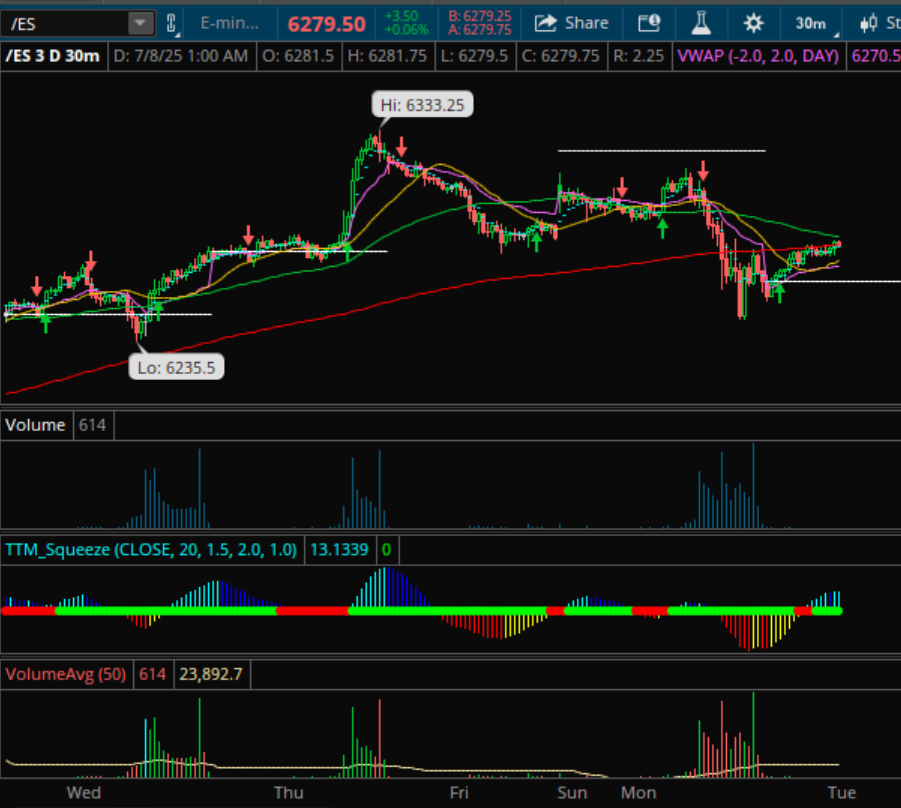Image resolution: width=901 pixels, height=808 pixels.
Task: Click the ask price A: 6279.75
Action: tap(480, 30)
